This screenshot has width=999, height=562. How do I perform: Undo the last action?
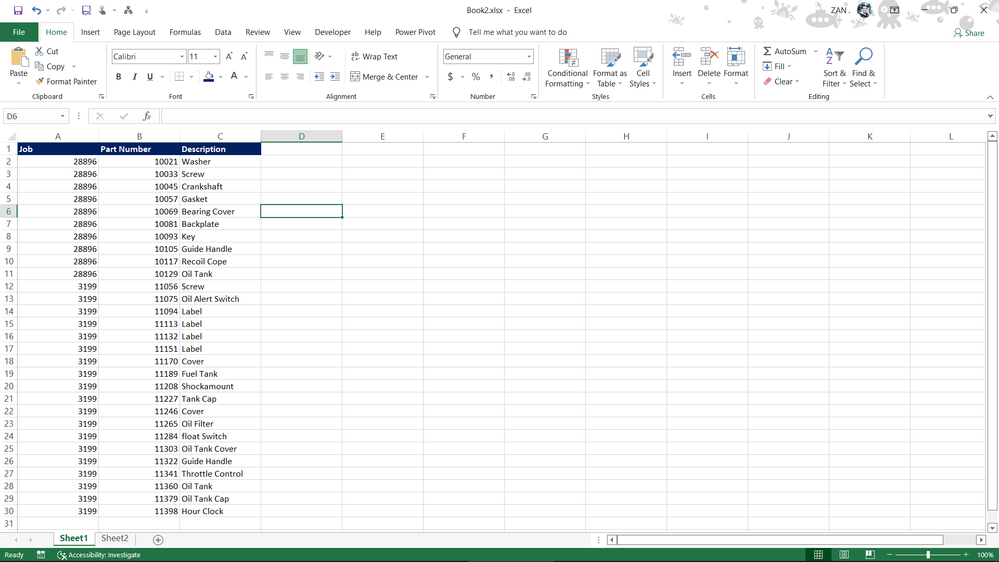[x=36, y=10]
